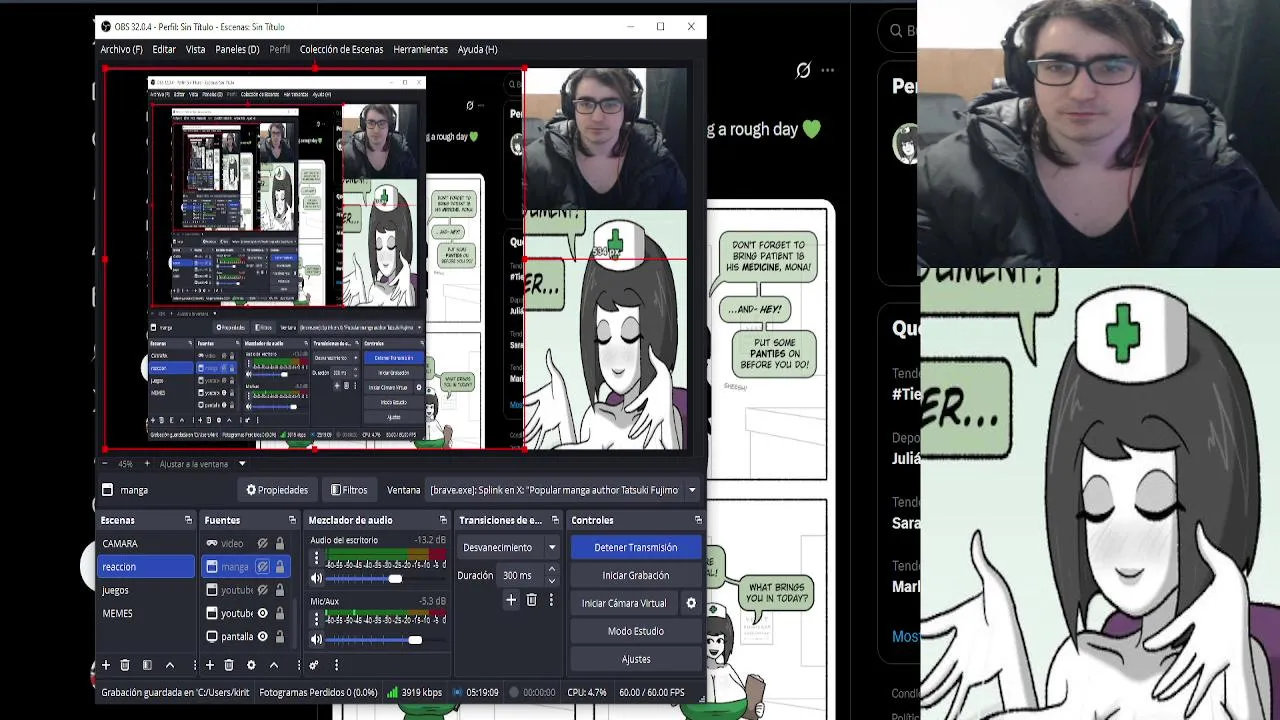Screen dimensions: 1280x720
Task: Toggle lock on the video source
Action: pos(280,544)
